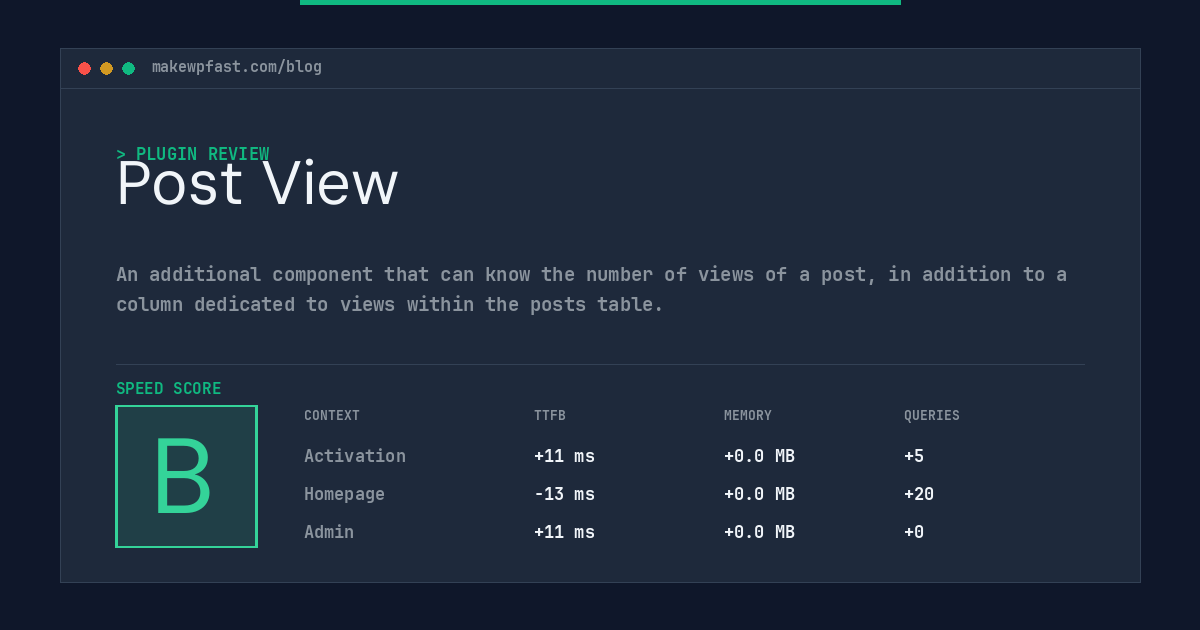Click Activation memory value +0.0 MB
The image size is (1200, 630).
tap(759, 456)
